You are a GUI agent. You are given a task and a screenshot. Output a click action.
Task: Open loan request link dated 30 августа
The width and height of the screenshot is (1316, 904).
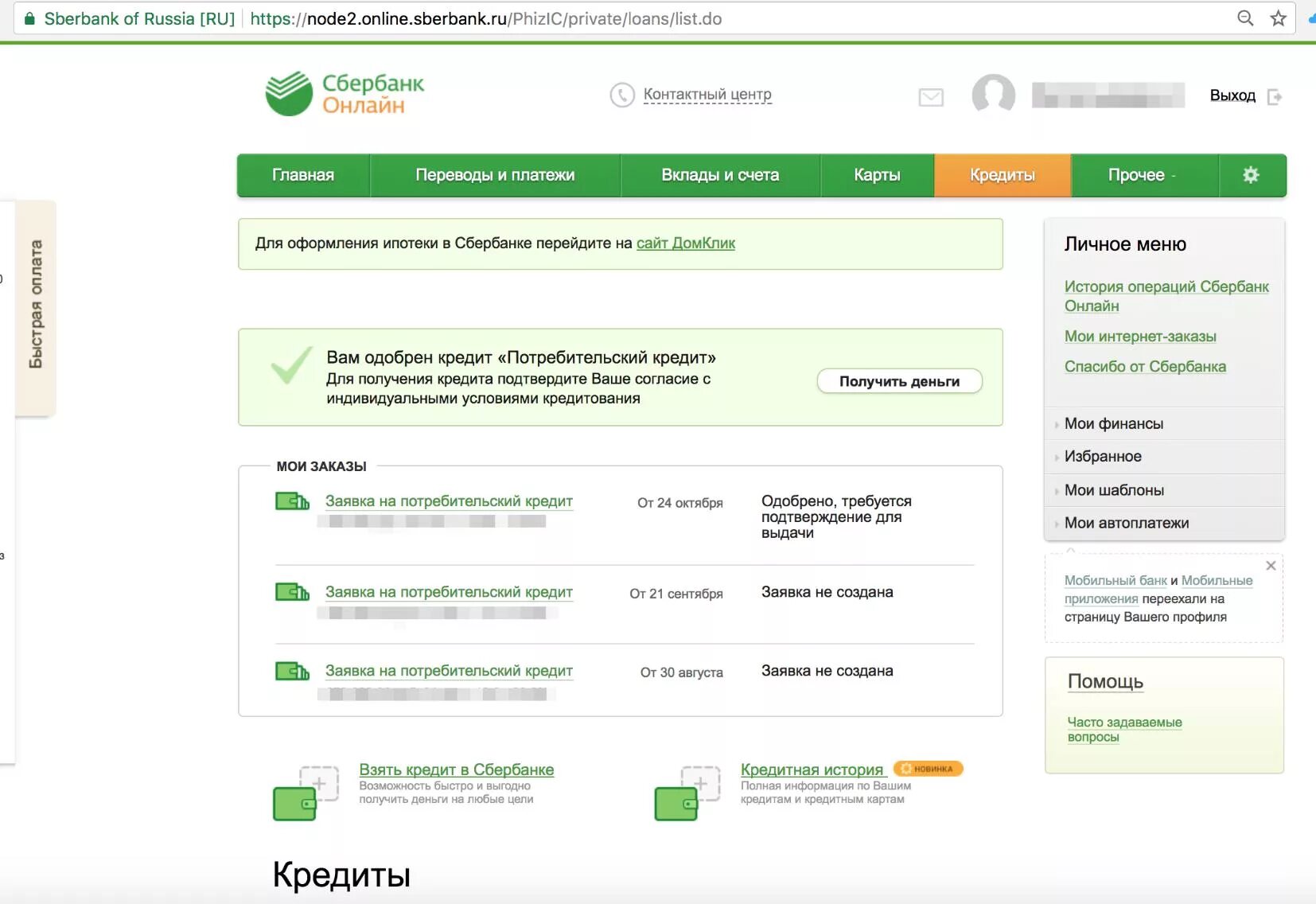[449, 671]
